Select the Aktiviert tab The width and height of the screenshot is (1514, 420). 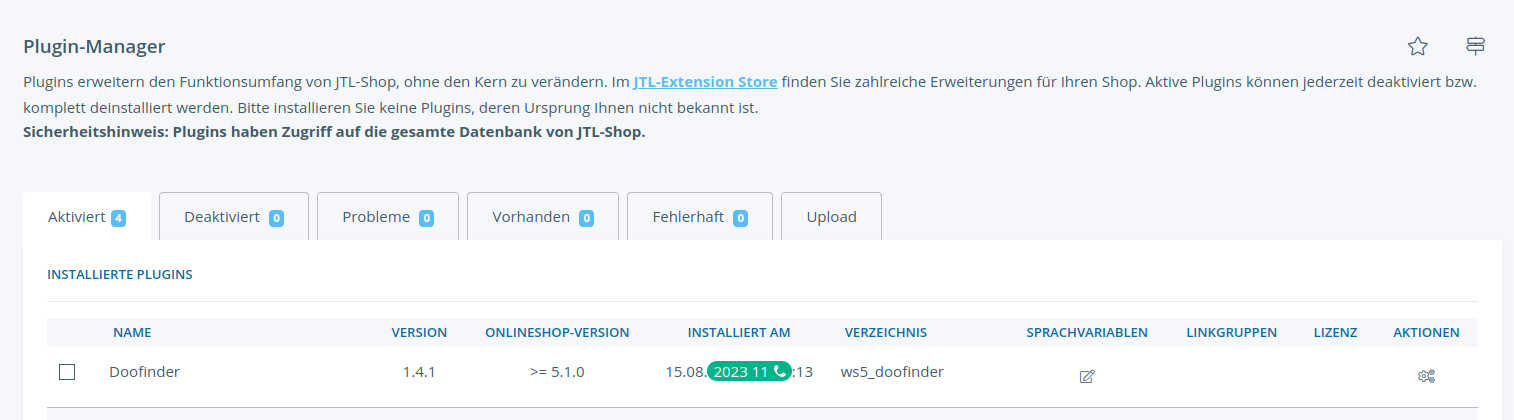pos(87,217)
